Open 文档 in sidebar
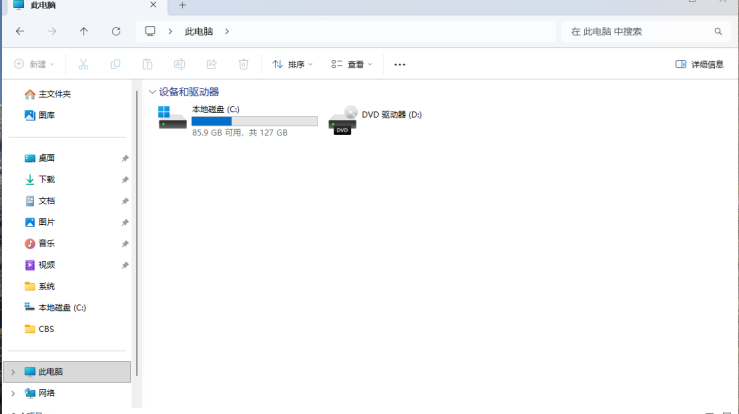This screenshot has height=414, width=739. coord(40,201)
